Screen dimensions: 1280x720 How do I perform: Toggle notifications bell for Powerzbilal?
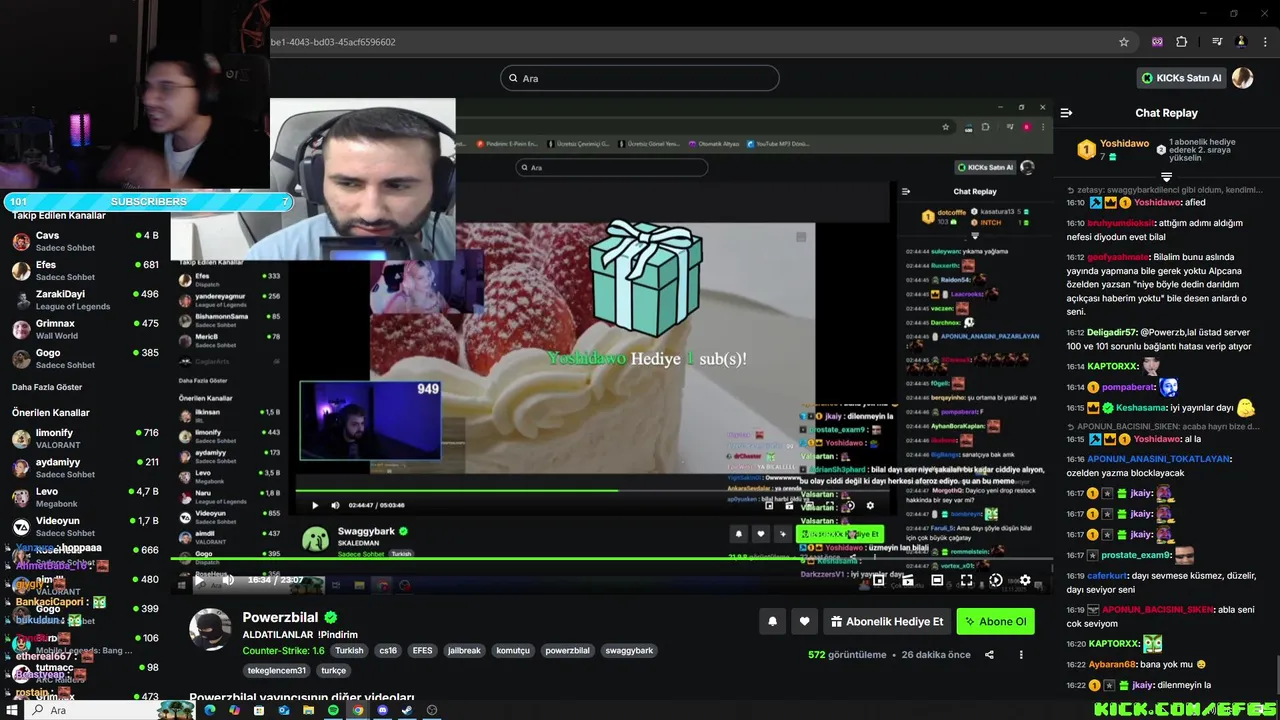(x=772, y=621)
